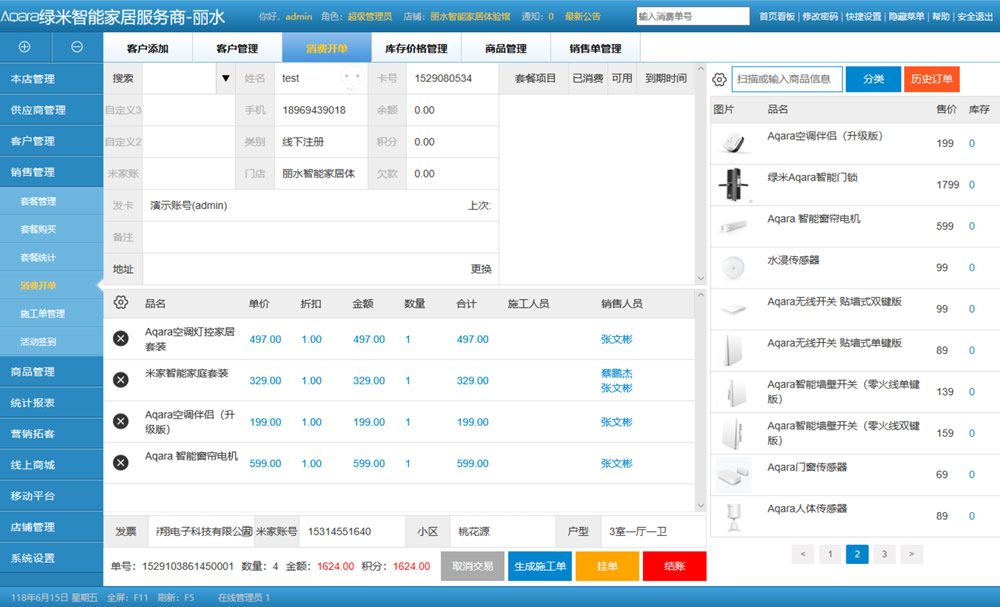Click the blue 分类 button
The width and height of the screenshot is (1000, 607).
tap(873, 79)
